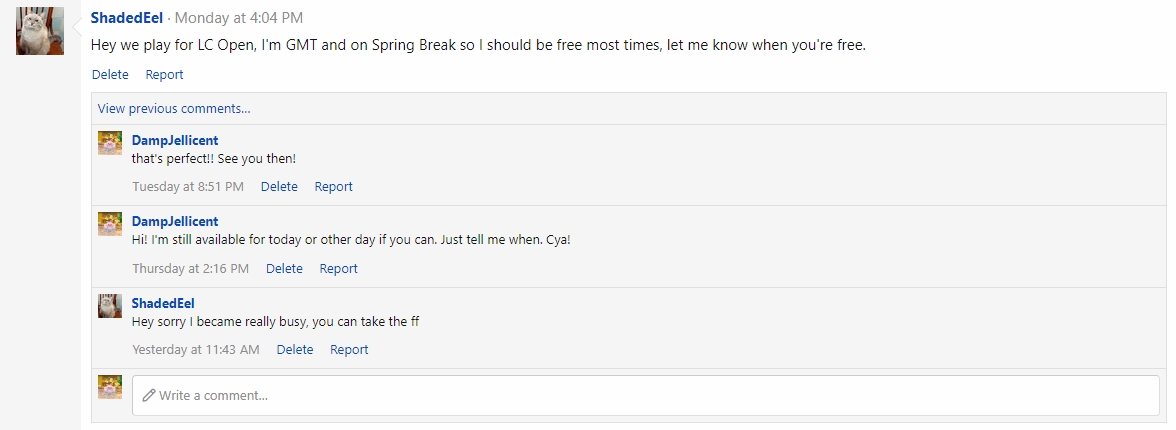1176x430 pixels.
Task: Click ShadedEel's small avatar in comment
Action: [110, 306]
